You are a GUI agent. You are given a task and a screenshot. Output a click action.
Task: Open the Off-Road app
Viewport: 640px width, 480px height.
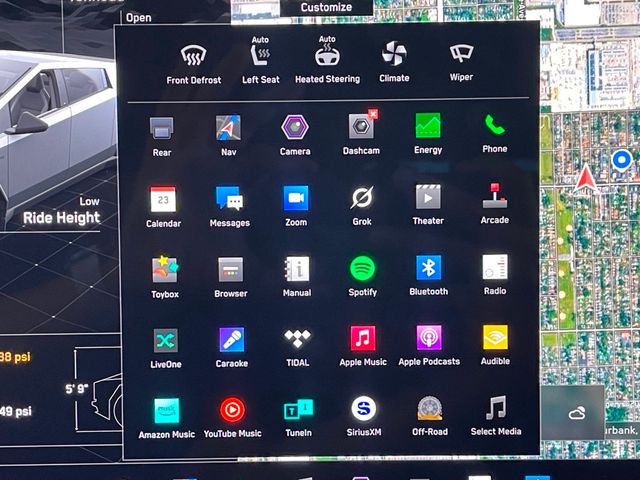[430, 416]
